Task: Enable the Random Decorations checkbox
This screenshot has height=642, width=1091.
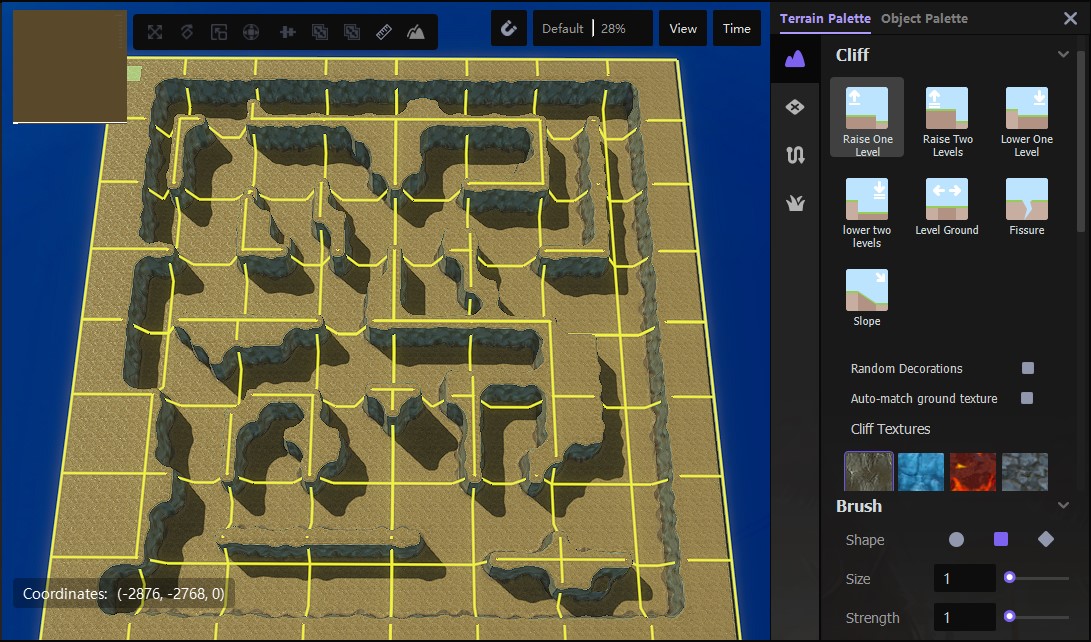Action: (x=1027, y=368)
